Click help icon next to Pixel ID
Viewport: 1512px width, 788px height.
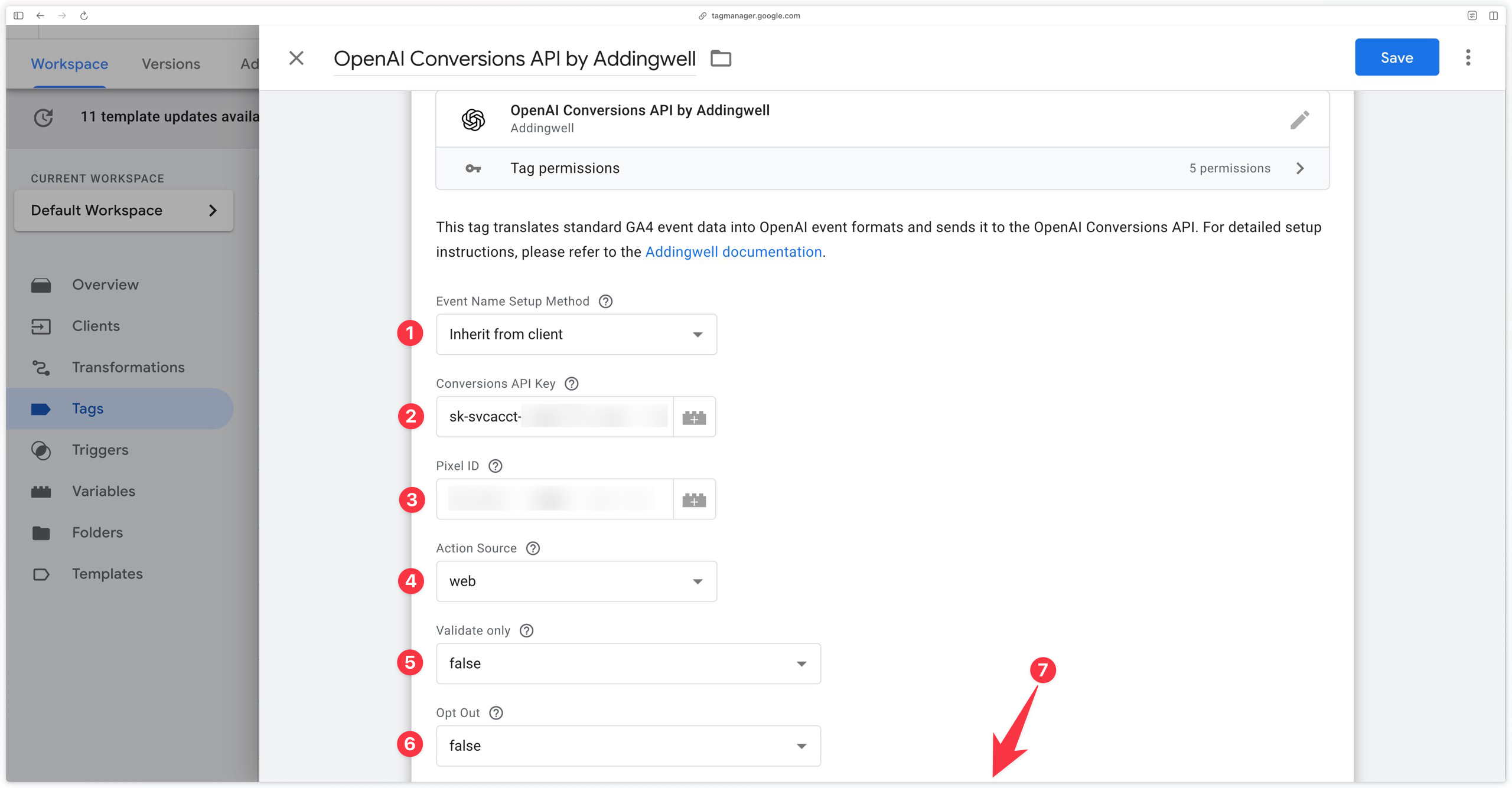tap(495, 466)
